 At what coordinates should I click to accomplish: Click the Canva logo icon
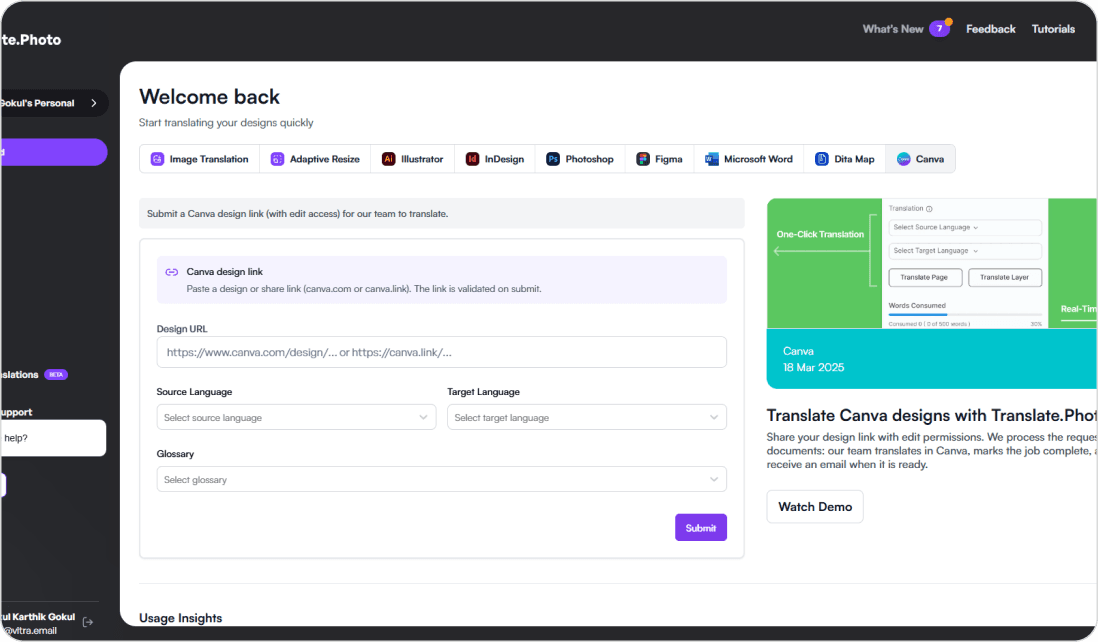[904, 159]
